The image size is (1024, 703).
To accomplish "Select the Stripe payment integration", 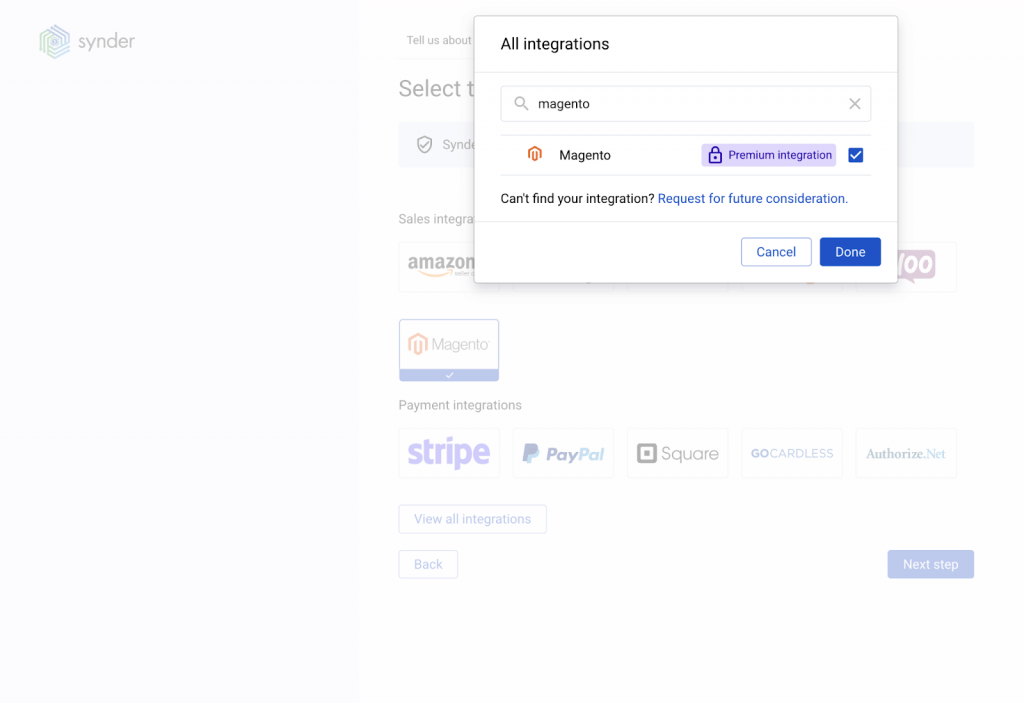I will point(449,453).
